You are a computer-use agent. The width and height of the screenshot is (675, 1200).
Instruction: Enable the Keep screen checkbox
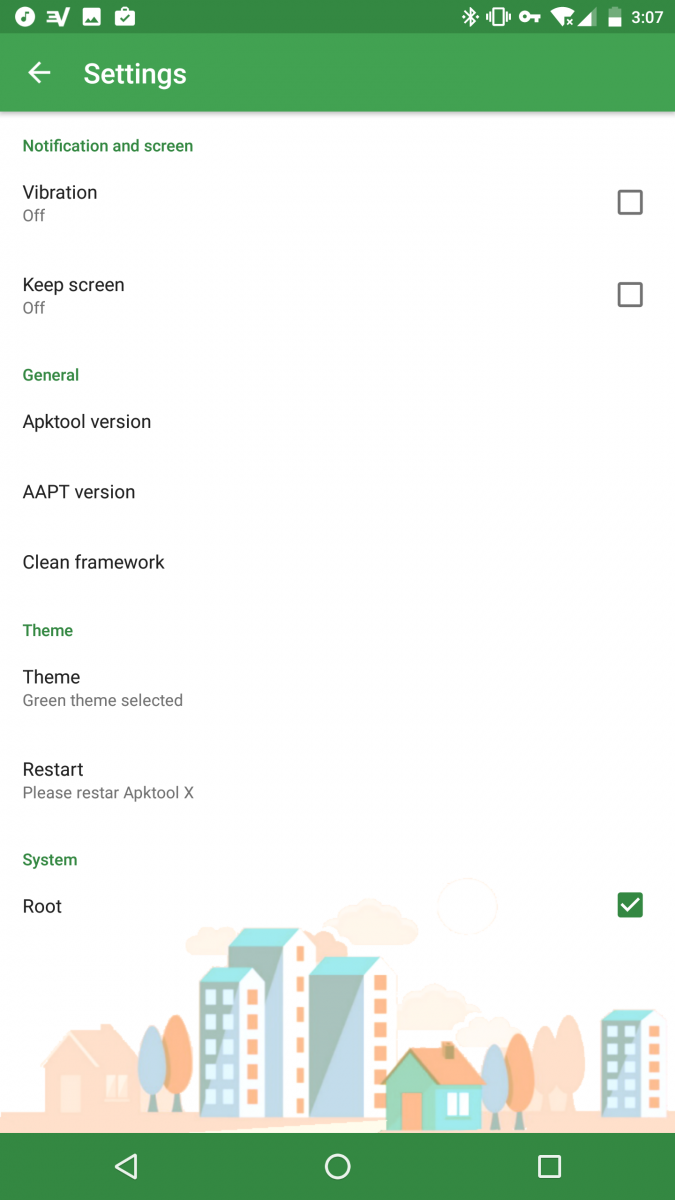pos(630,294)
